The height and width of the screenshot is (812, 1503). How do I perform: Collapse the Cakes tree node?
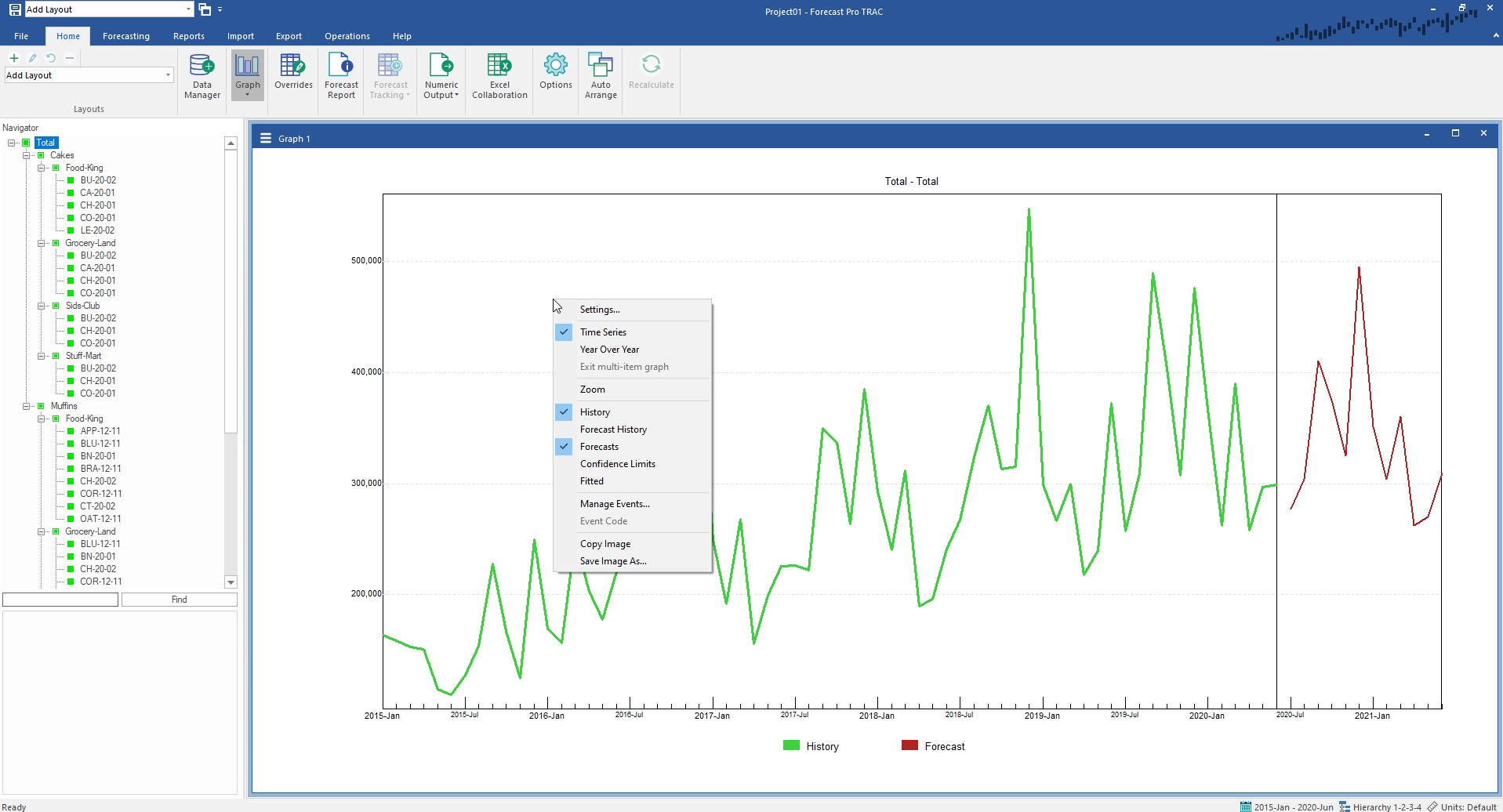(x=27, y=155)
